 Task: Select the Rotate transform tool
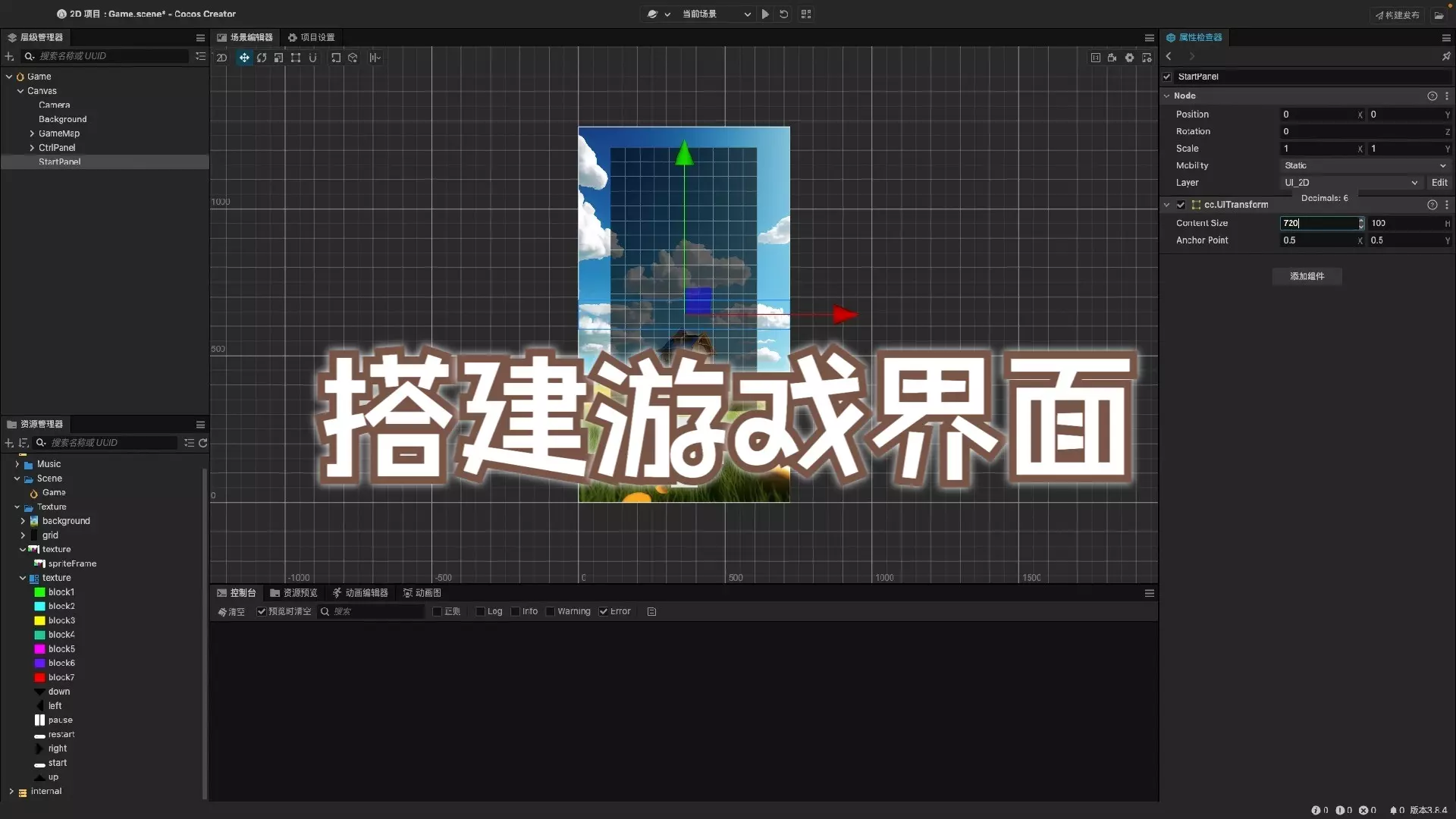click(x=262, y=58)
